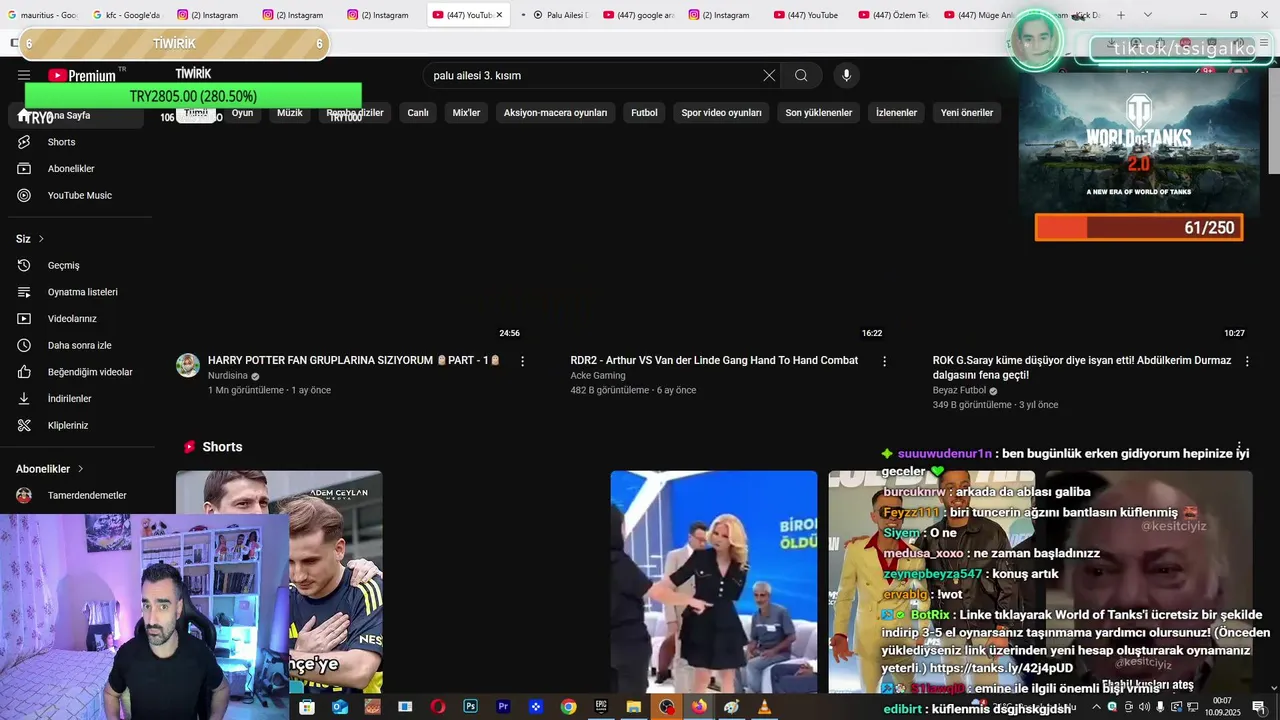
Task: Close the active YouTube browser tab
Action: click(x=499, y=15)
